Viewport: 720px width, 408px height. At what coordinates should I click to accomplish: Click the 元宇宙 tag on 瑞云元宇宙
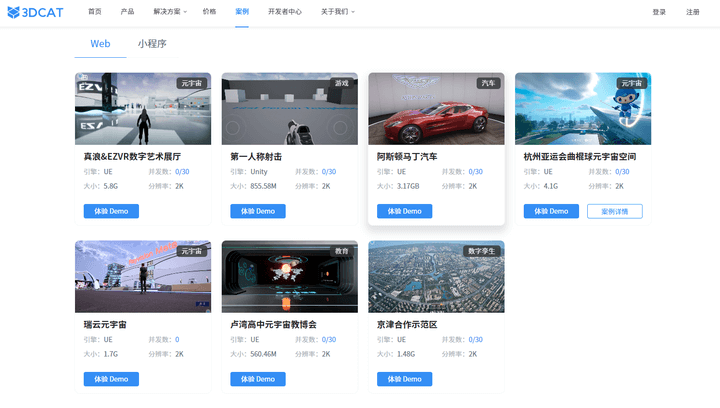191,251
